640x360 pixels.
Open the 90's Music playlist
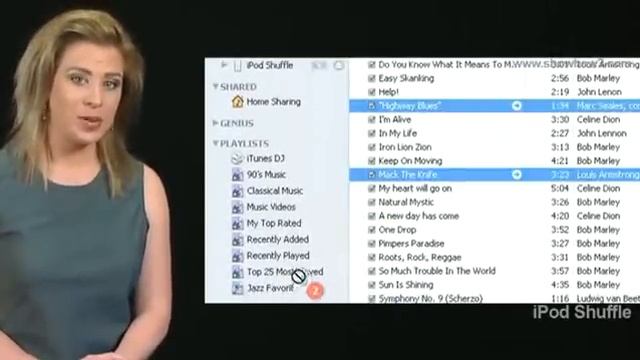[266, 175]
